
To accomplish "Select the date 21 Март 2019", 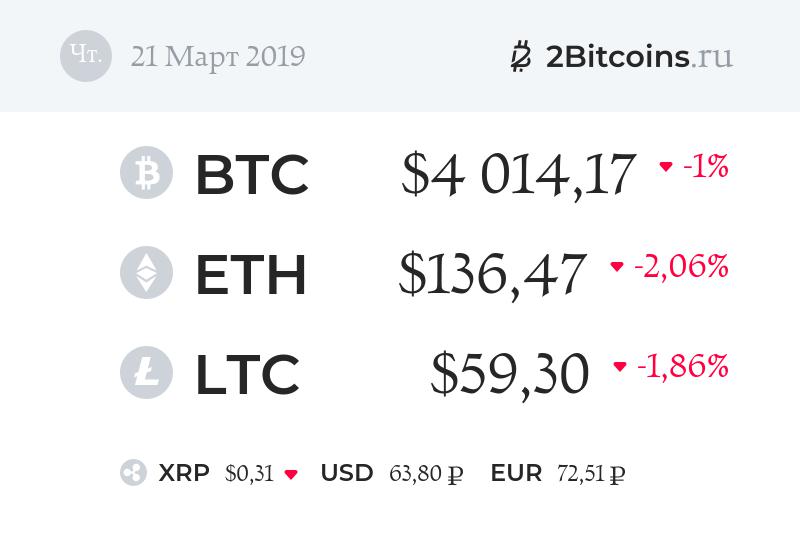I will click(217, 56).
